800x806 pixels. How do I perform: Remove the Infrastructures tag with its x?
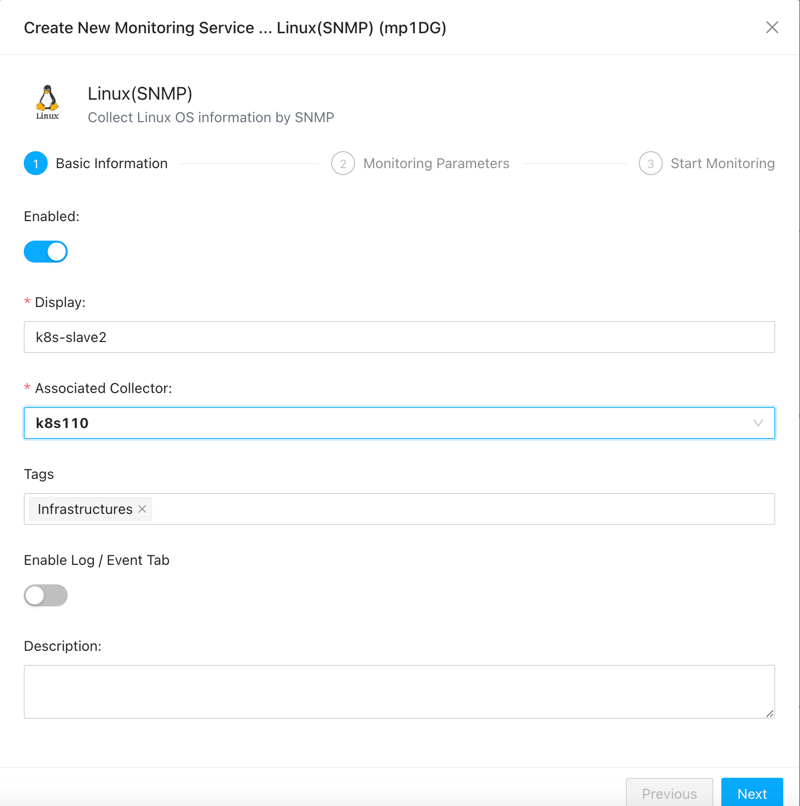[143, 509]
